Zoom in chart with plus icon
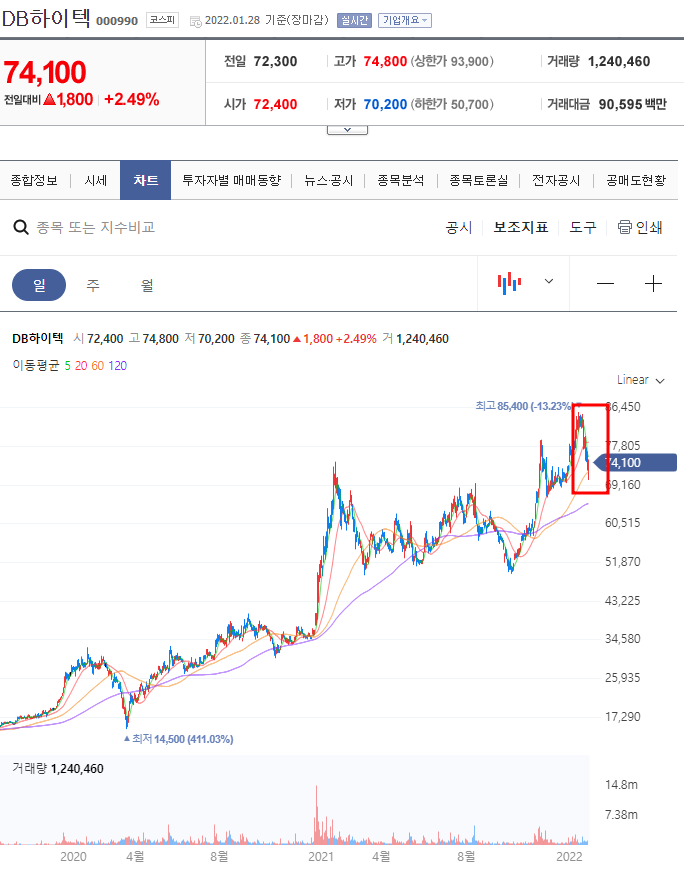 (653, 283)
